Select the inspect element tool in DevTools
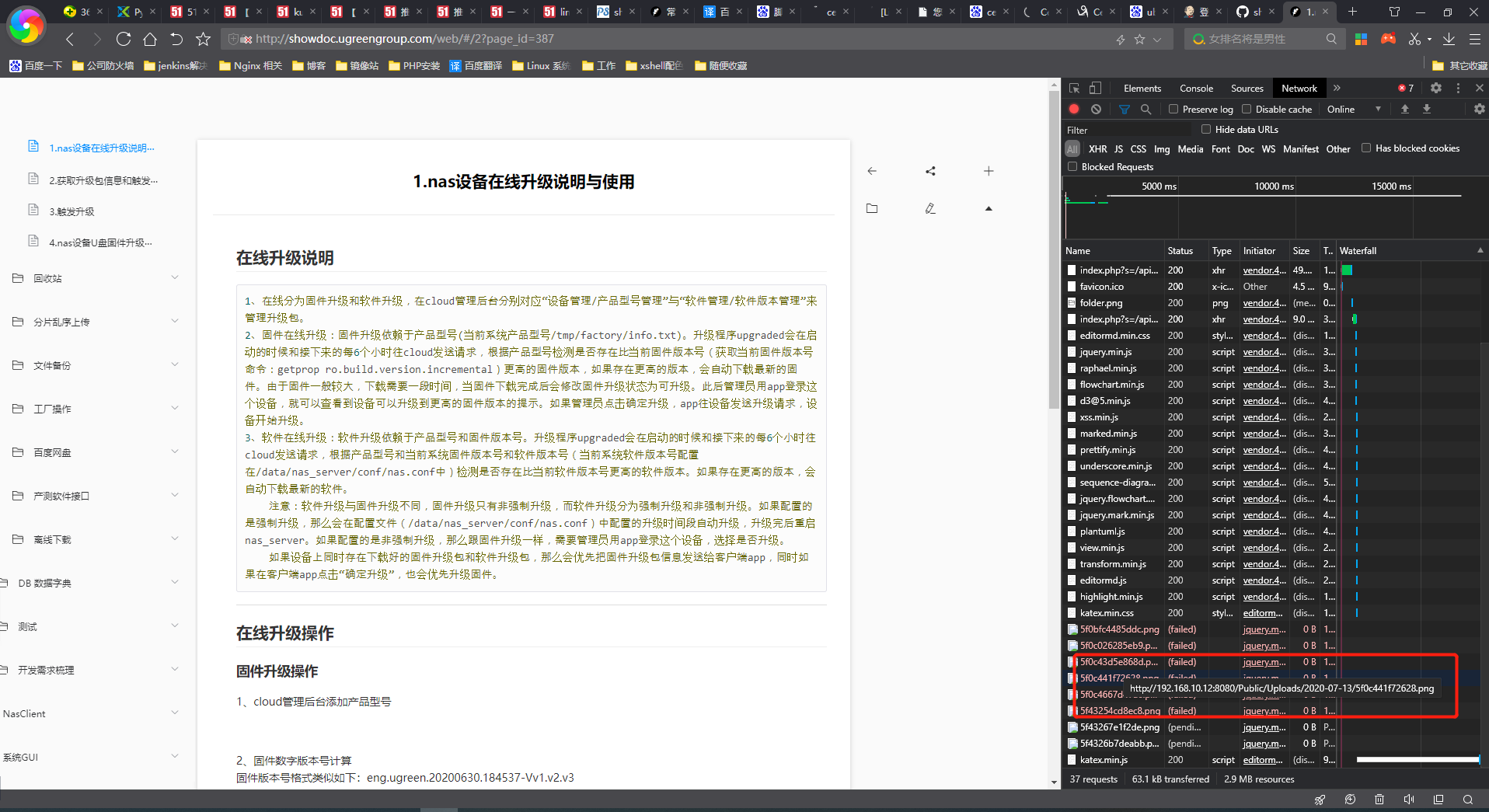This screenshot has width=1489, height=812. pos(1075,88)
